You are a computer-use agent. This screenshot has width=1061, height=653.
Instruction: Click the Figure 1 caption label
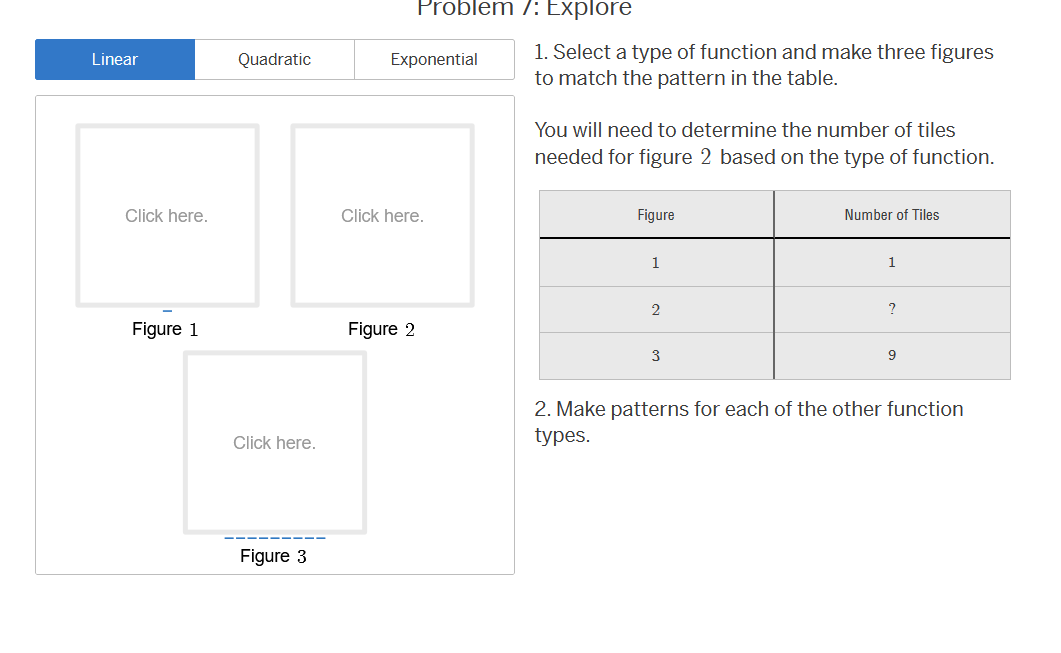165,328
